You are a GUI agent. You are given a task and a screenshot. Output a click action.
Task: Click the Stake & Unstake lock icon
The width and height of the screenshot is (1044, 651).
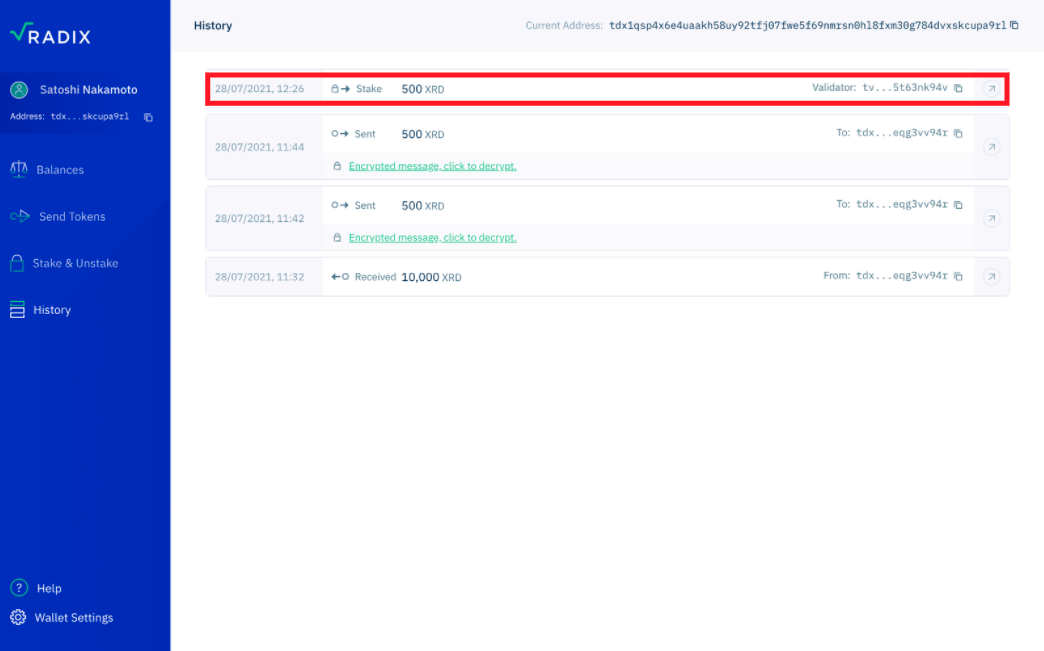tap(17, 263)
